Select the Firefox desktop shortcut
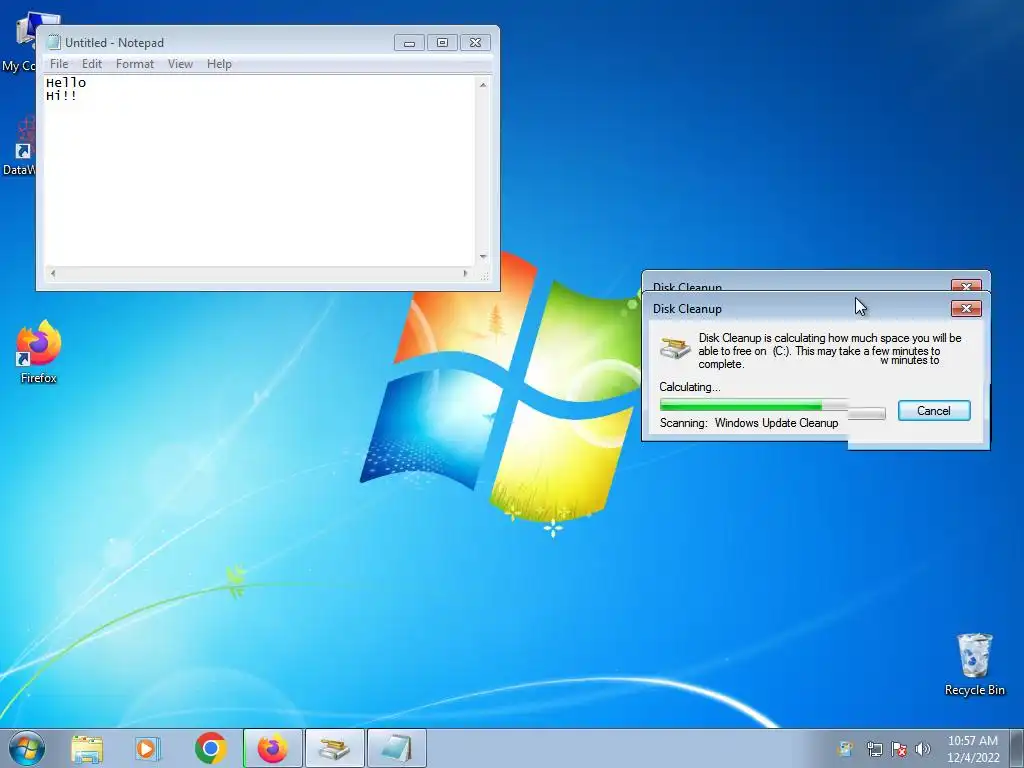 coord(38,351)
